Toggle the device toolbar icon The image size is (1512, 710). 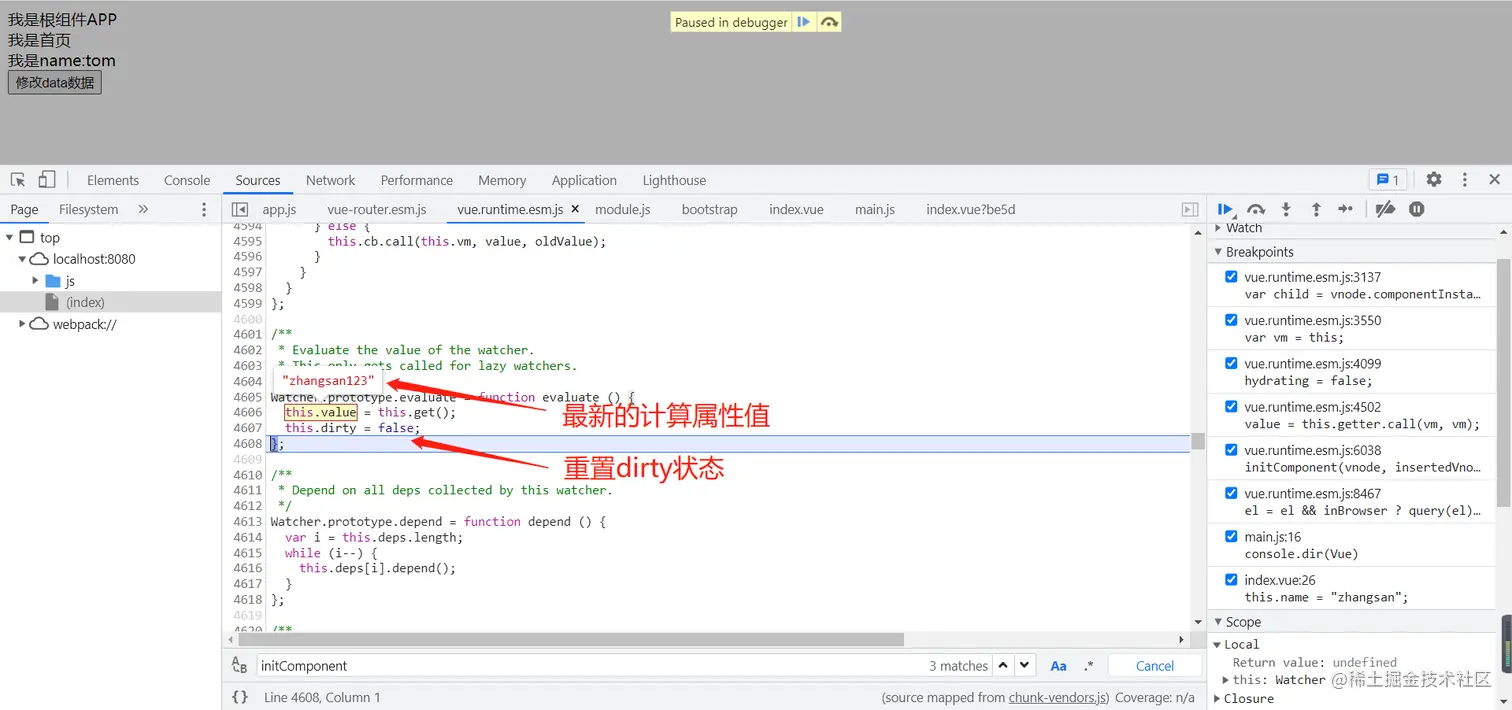click(47, 180)
